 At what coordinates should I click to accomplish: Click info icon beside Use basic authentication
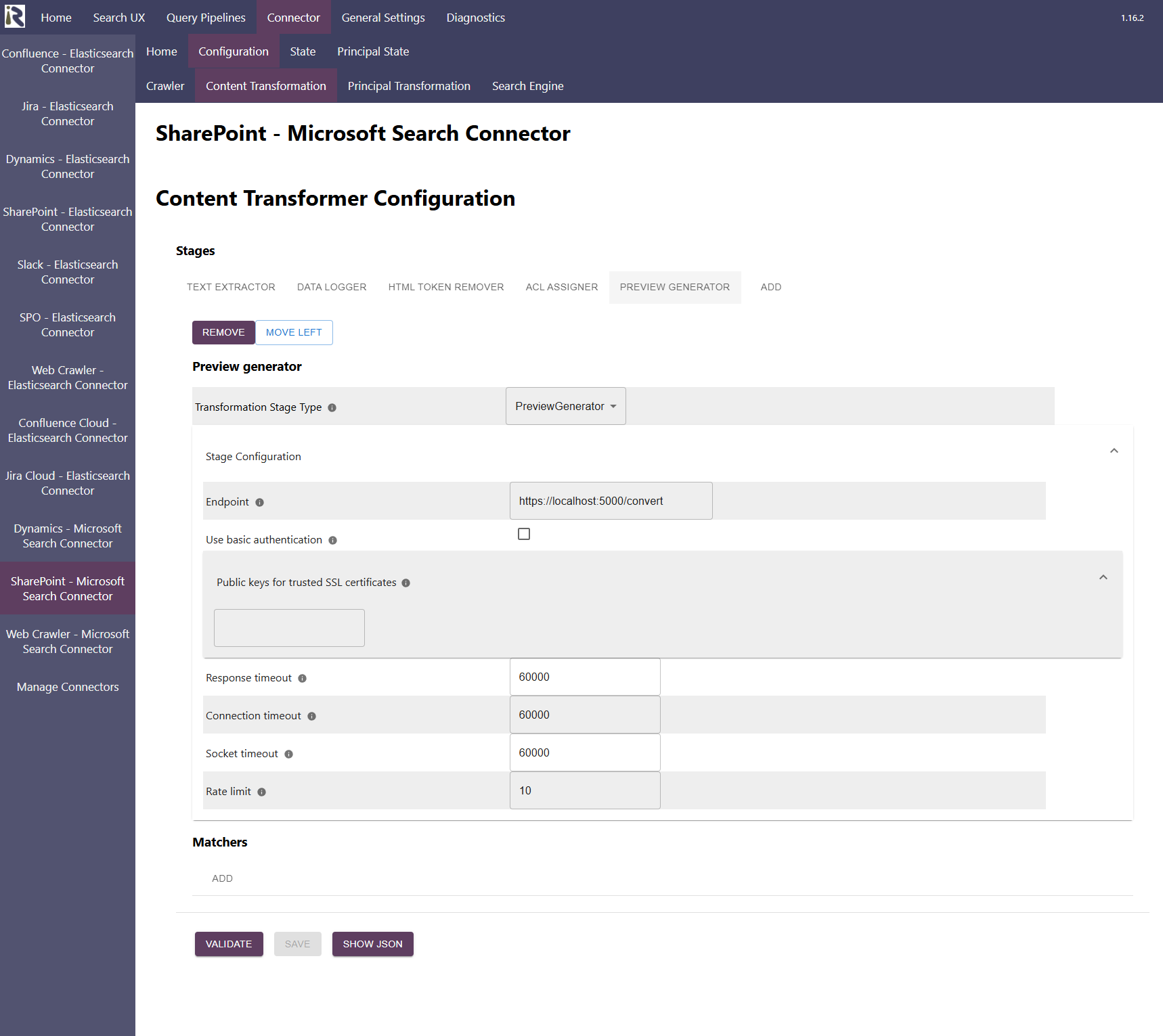pyautogui.click(x=332, y=540)
